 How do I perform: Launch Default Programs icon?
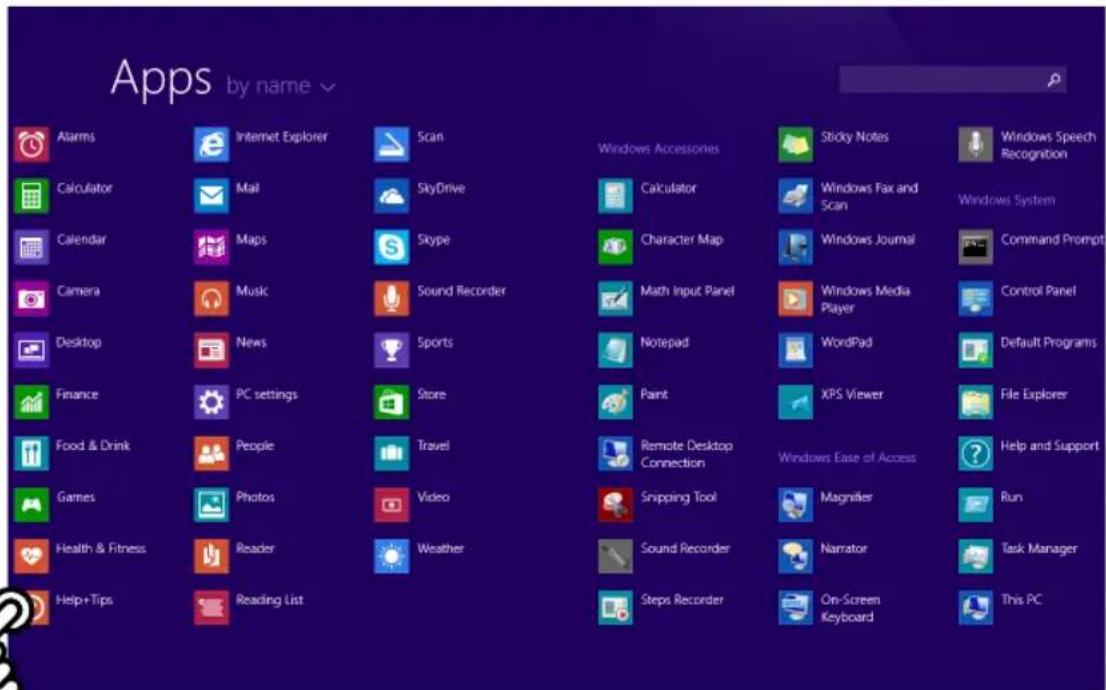click(x=976, y=351)
